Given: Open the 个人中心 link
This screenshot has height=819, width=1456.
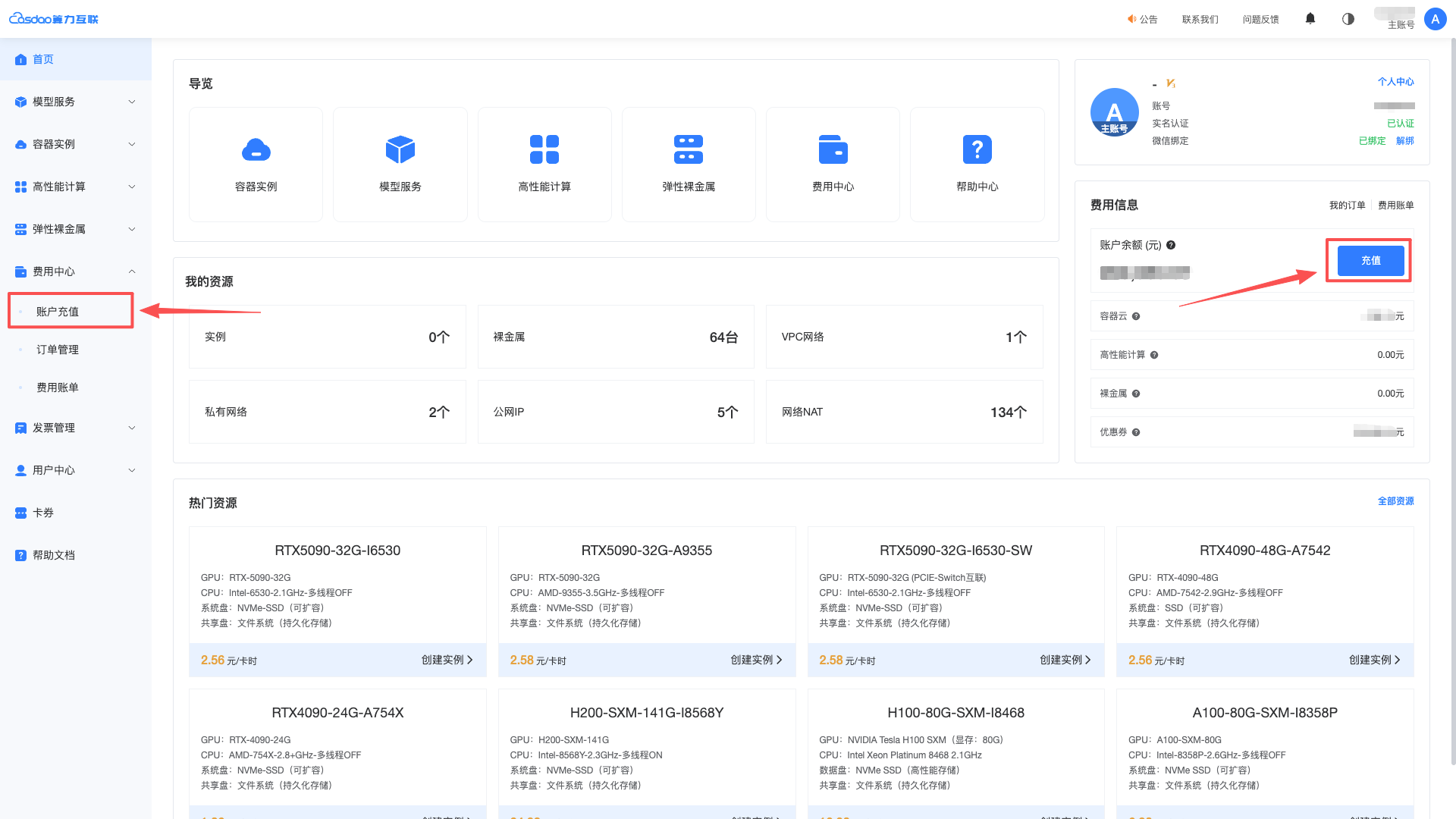Looking at the screenshot, I should click(x=1395, y=82).
